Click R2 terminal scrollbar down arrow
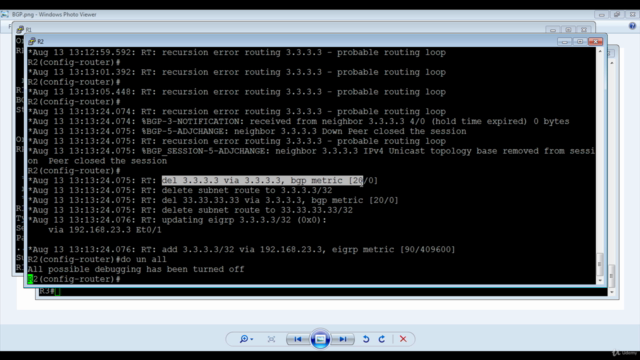This screenshot has height=360, width=640. click(600, 280)
